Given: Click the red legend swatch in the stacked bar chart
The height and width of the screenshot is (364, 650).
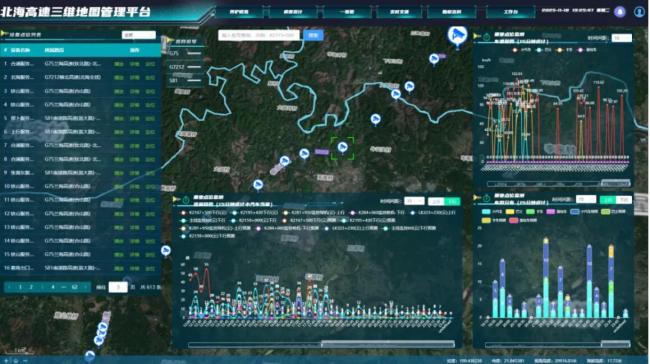Looking at the screenshot, I should [514, 220].
